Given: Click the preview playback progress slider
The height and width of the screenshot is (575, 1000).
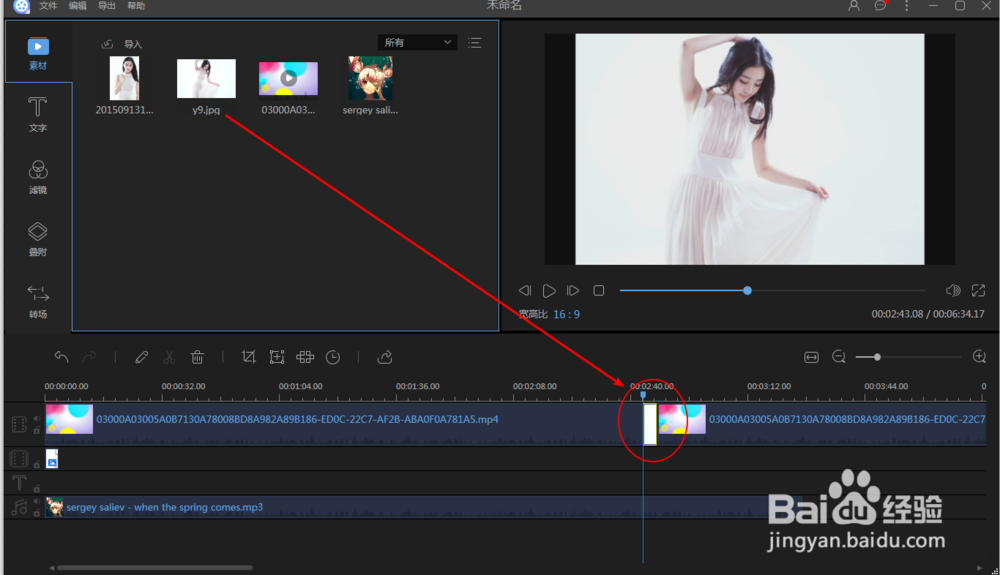Looking at the screenshot, I should [772, 291].
